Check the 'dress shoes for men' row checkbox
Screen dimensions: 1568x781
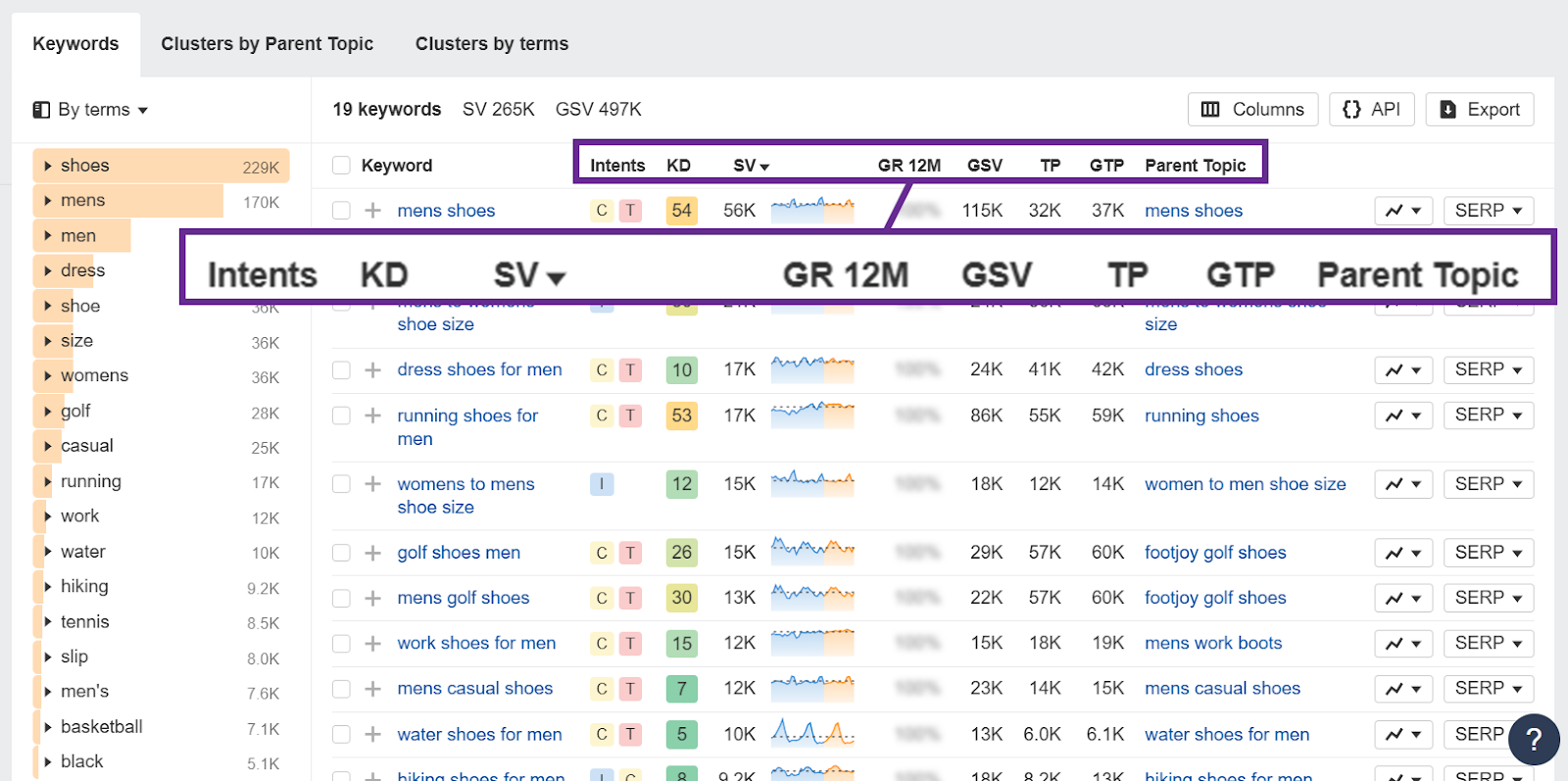pos(341,370)
